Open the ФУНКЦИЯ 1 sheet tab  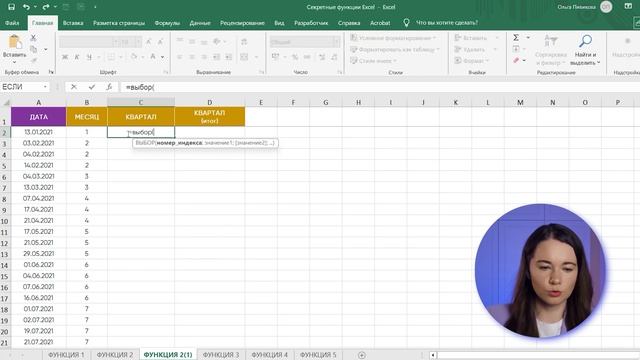66,355
